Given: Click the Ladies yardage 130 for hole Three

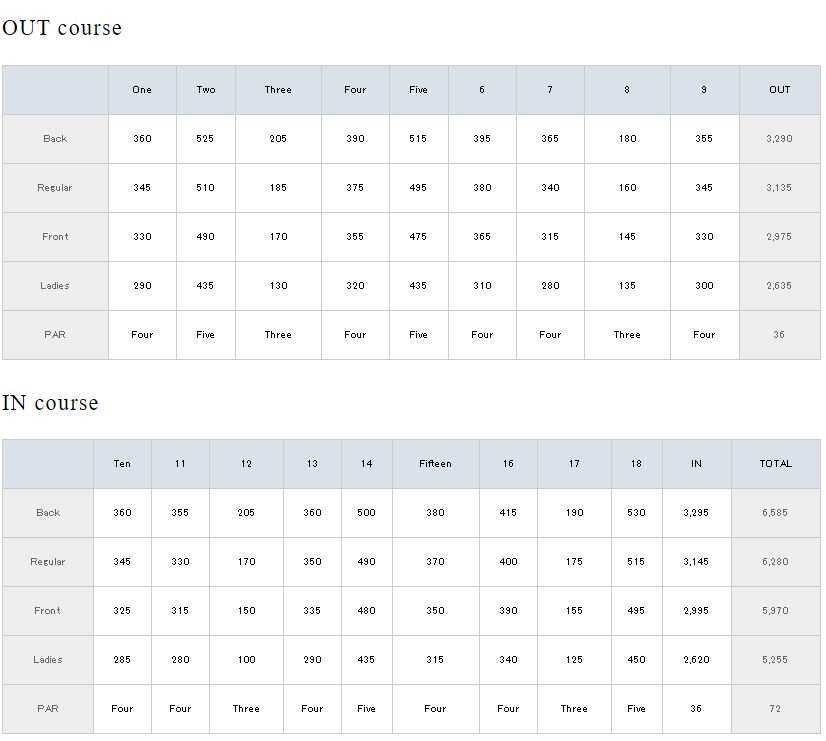Looking at the screenshot, I should click(278, 286).
